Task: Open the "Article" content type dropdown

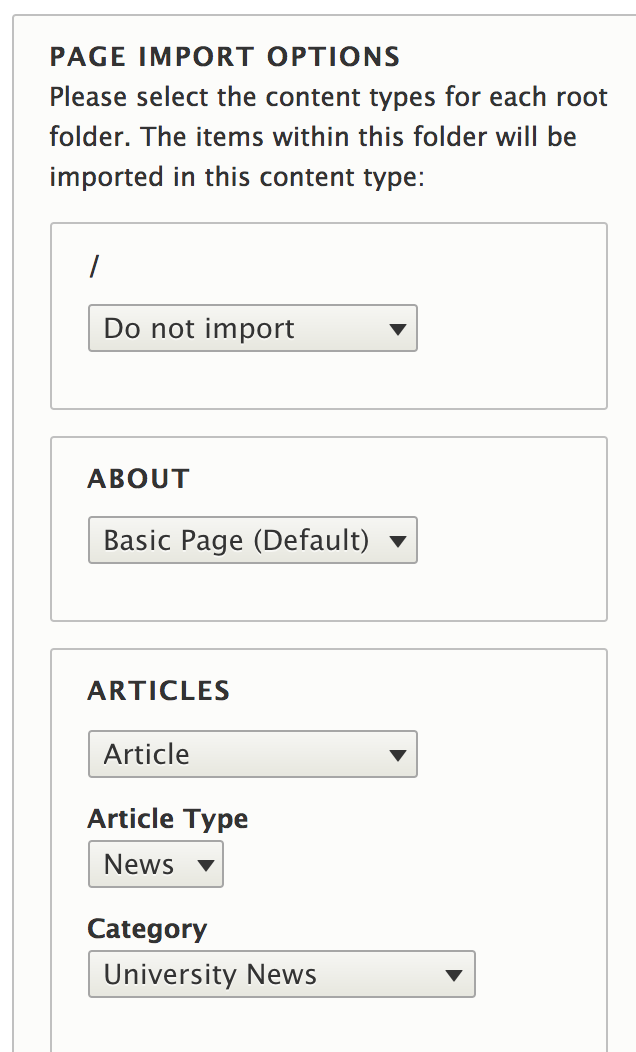Action: point(252,754)
